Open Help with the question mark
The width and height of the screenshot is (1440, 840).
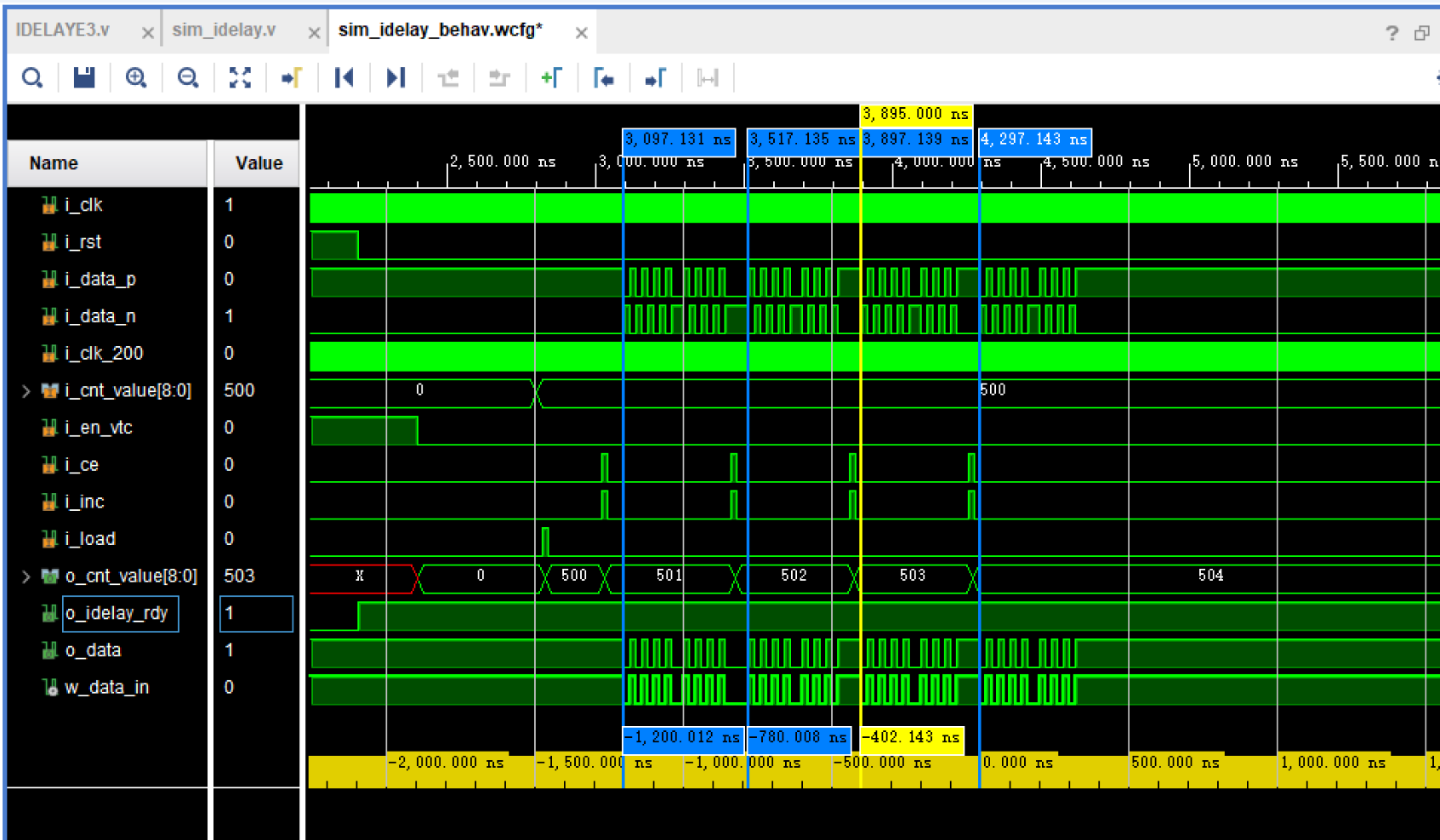coord(1392,32)
